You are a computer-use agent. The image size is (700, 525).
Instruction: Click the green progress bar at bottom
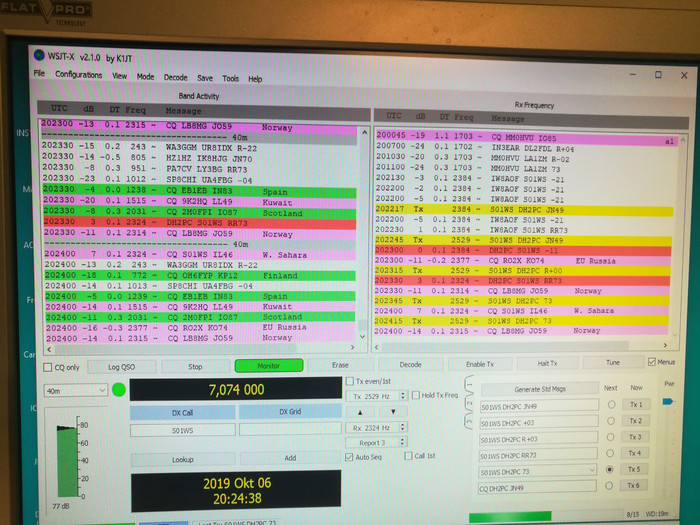click(510, 516)
